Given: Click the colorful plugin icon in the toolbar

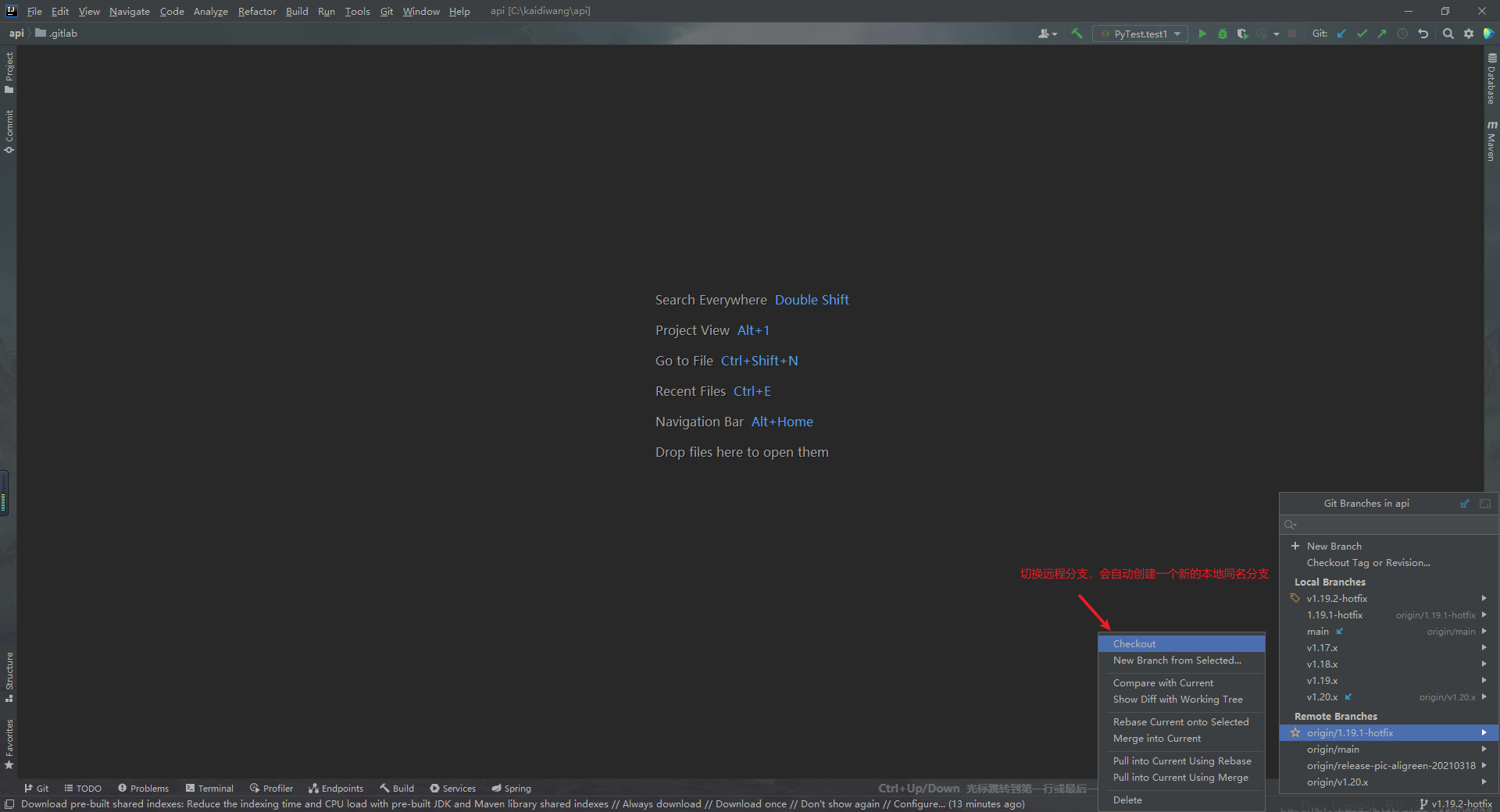Looking at the screenshot, I should coord(1488,34).
